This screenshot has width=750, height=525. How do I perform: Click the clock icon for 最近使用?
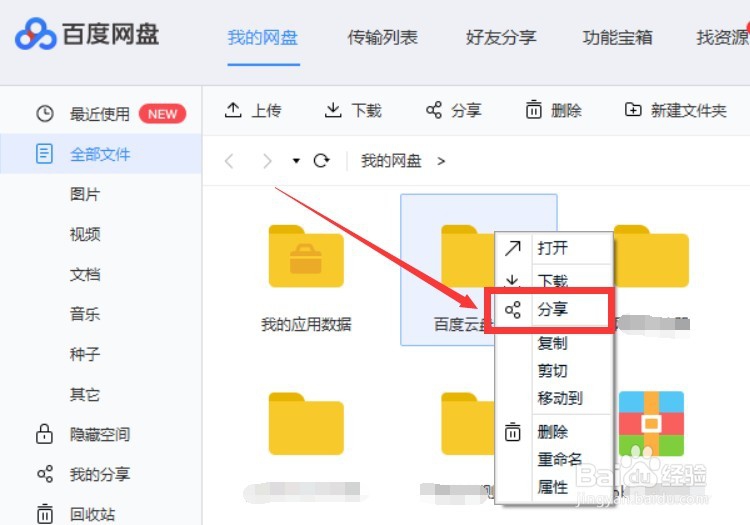[45, 113]
